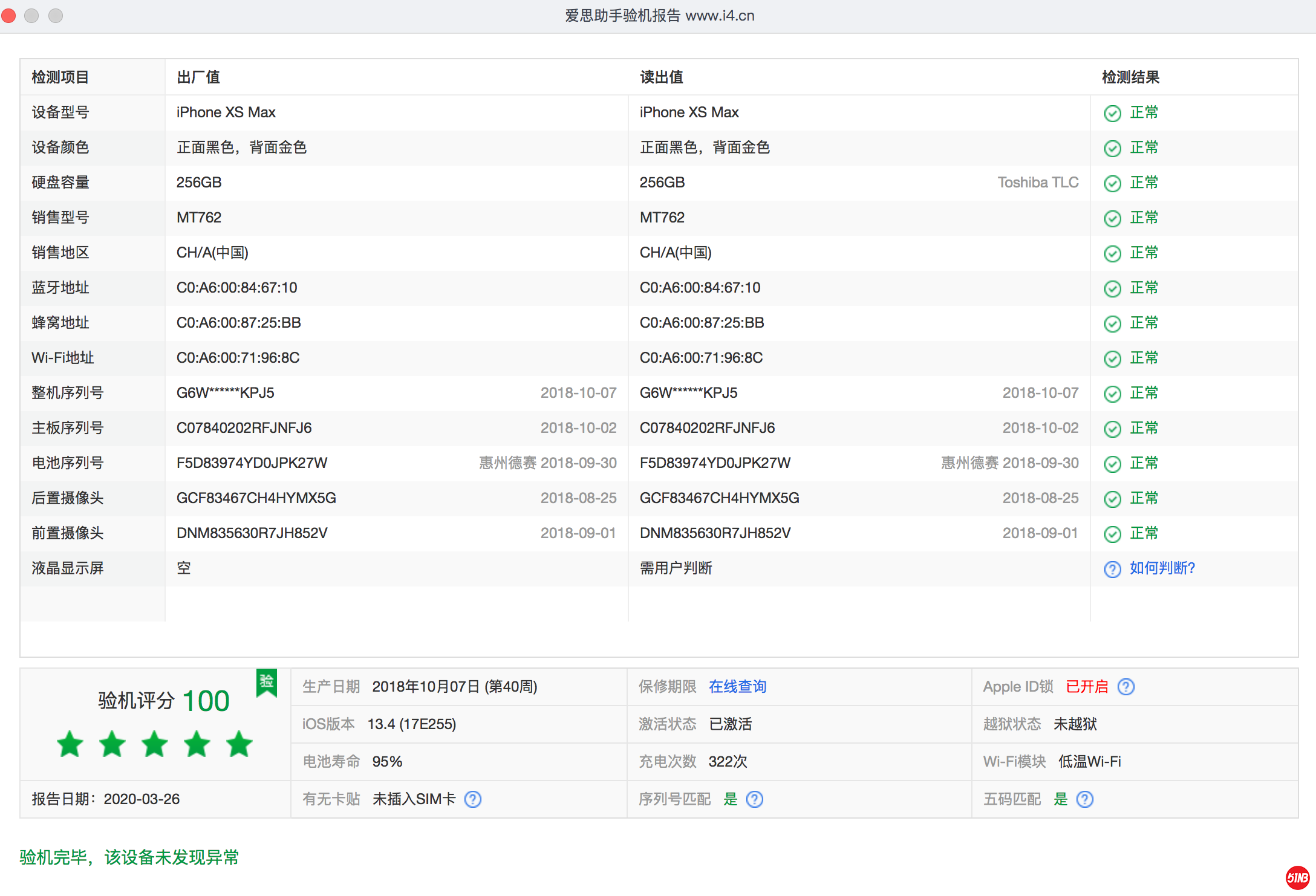Click the checkmark icon next to 蓝牙地址

(1113, 288)
